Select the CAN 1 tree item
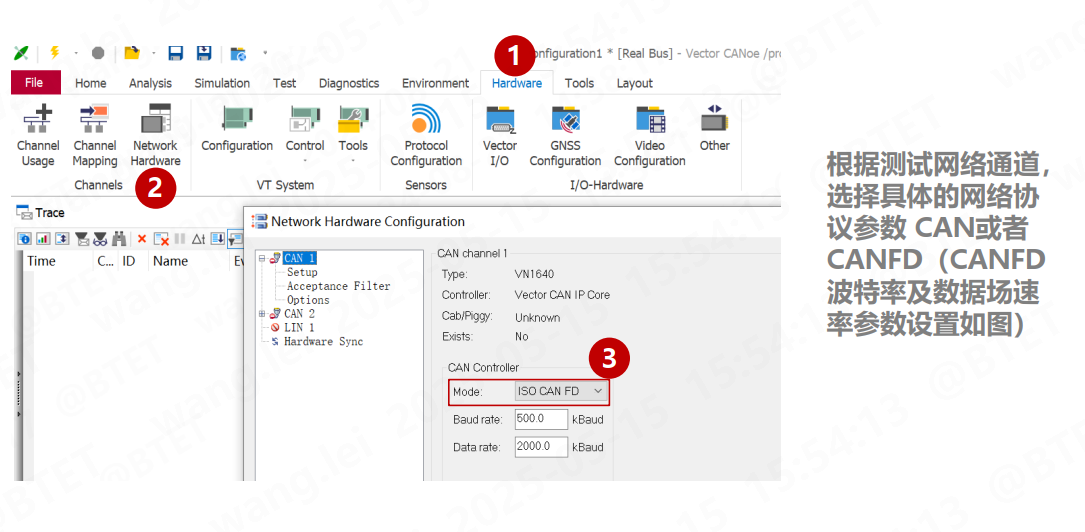This screenshot has height=532, width=1085. tap(300, 258)
